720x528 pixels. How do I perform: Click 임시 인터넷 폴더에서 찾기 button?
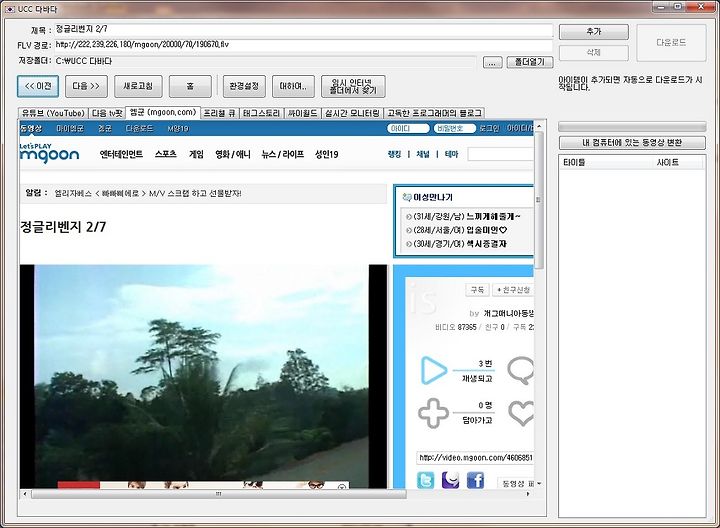(353, 86)
